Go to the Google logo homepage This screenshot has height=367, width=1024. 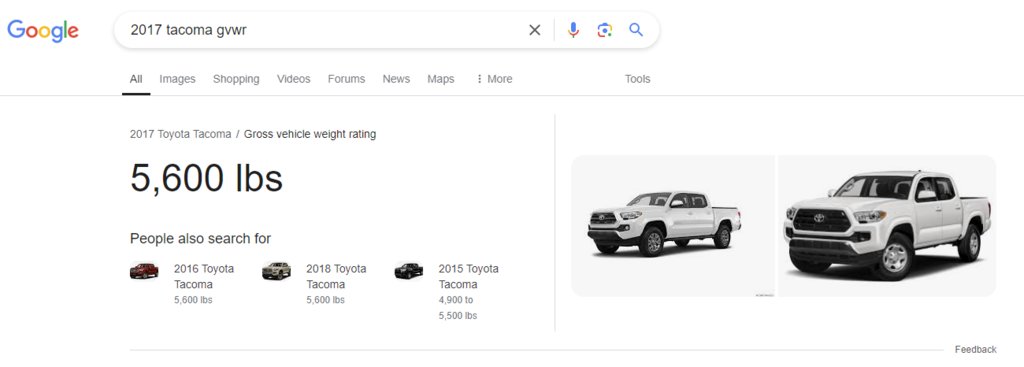[43, 31]
